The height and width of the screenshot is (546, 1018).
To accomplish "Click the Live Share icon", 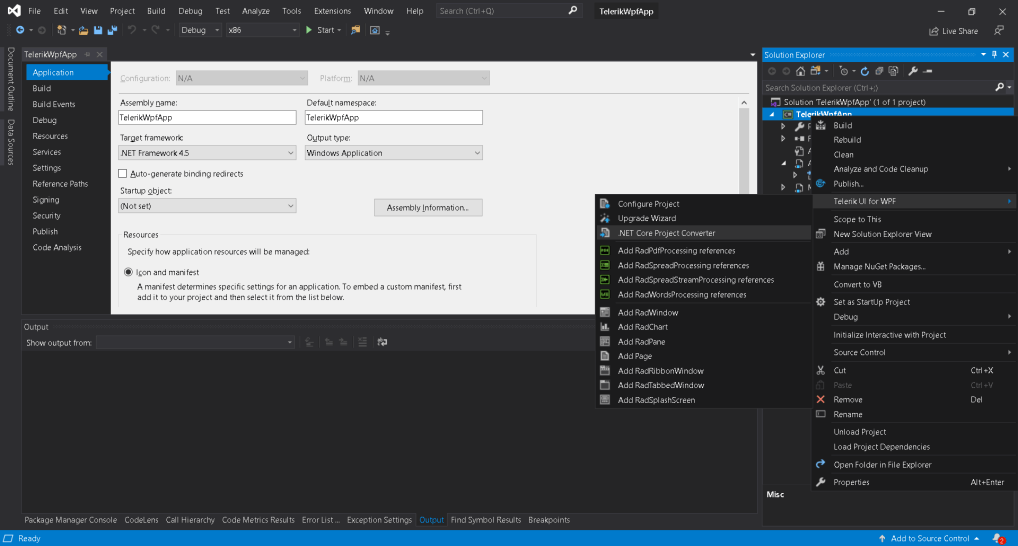I will pos(934,31).
